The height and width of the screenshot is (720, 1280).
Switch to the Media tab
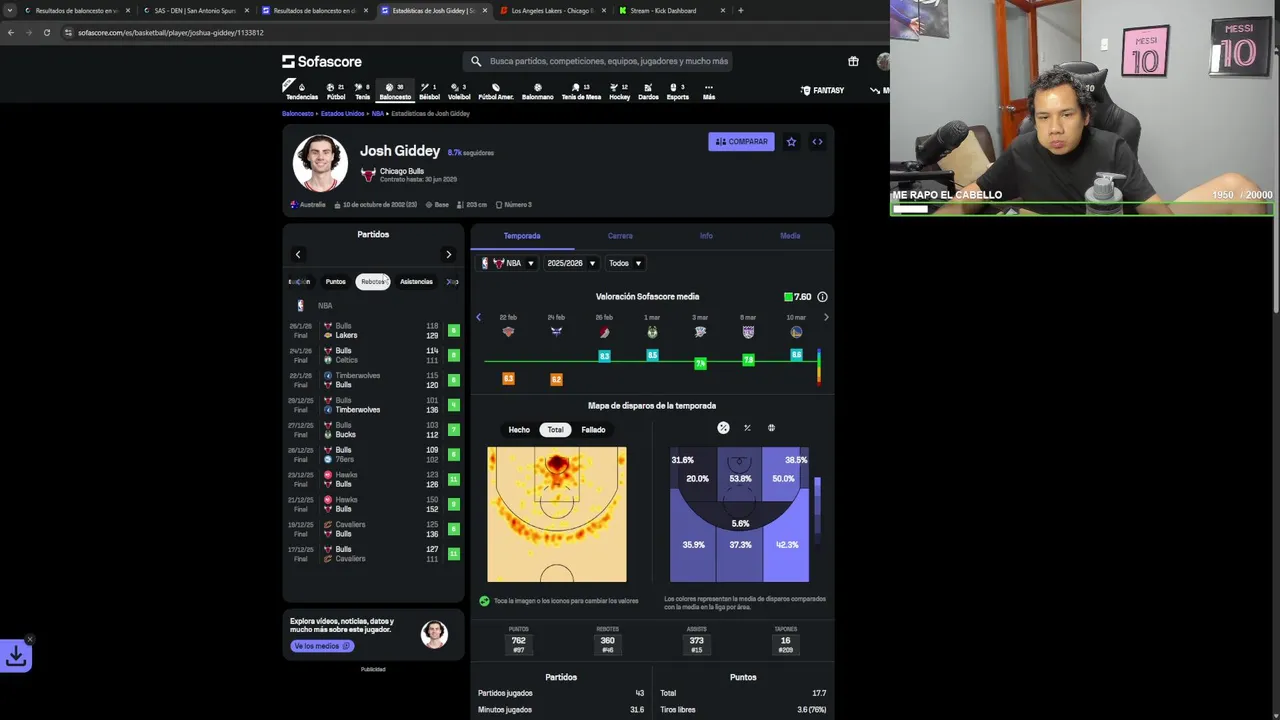click(790, 236)
